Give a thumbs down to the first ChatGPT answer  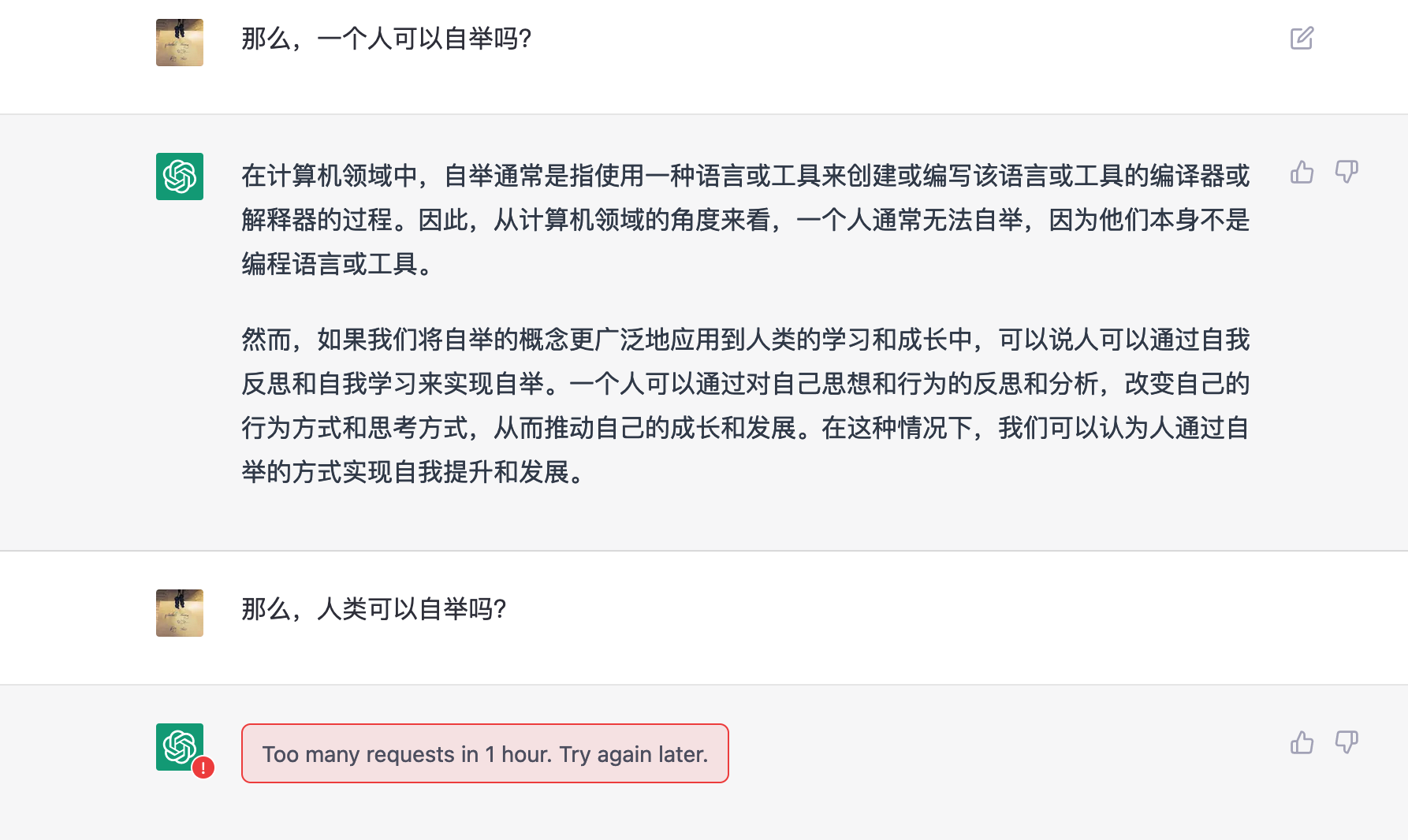coord(1347,174)
